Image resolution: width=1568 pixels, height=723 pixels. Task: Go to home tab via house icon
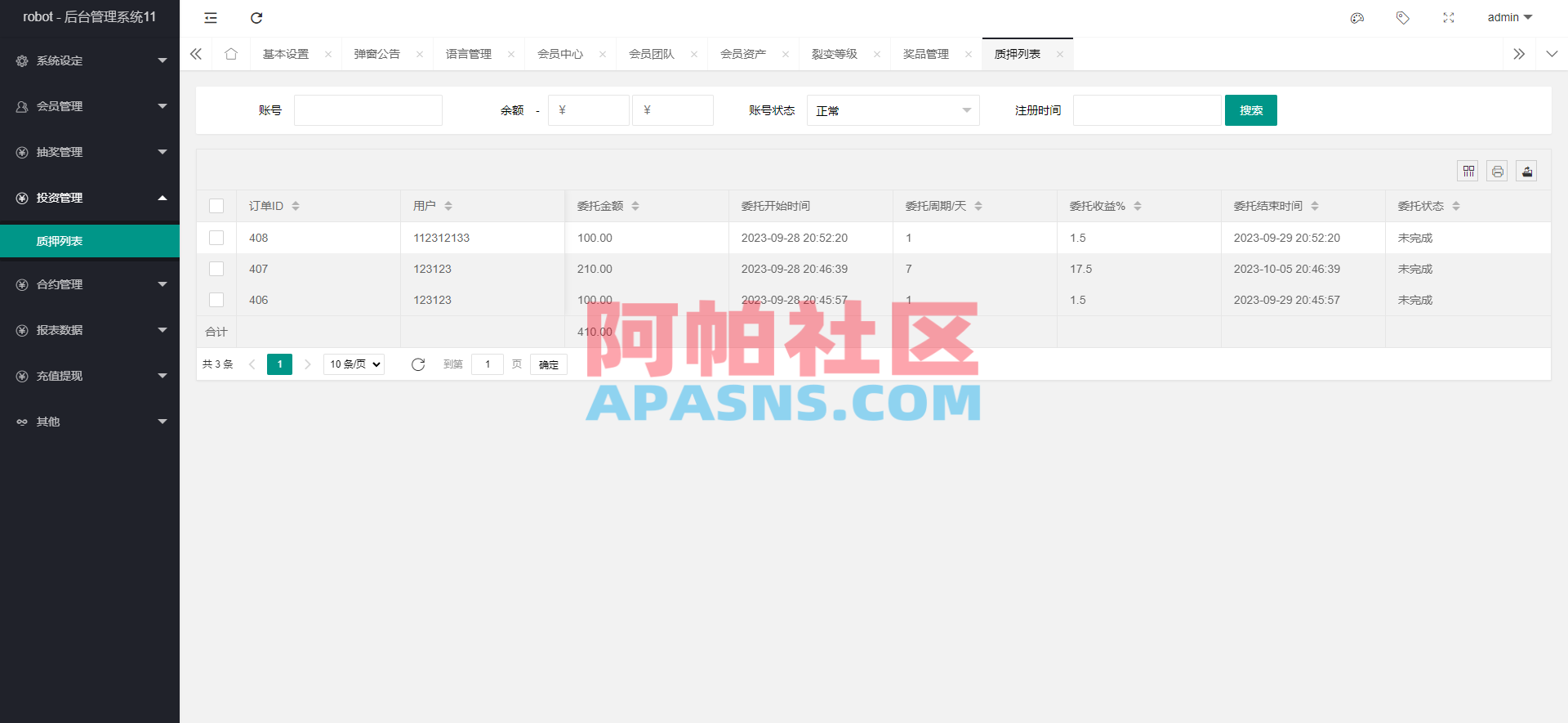pos(231,54)
